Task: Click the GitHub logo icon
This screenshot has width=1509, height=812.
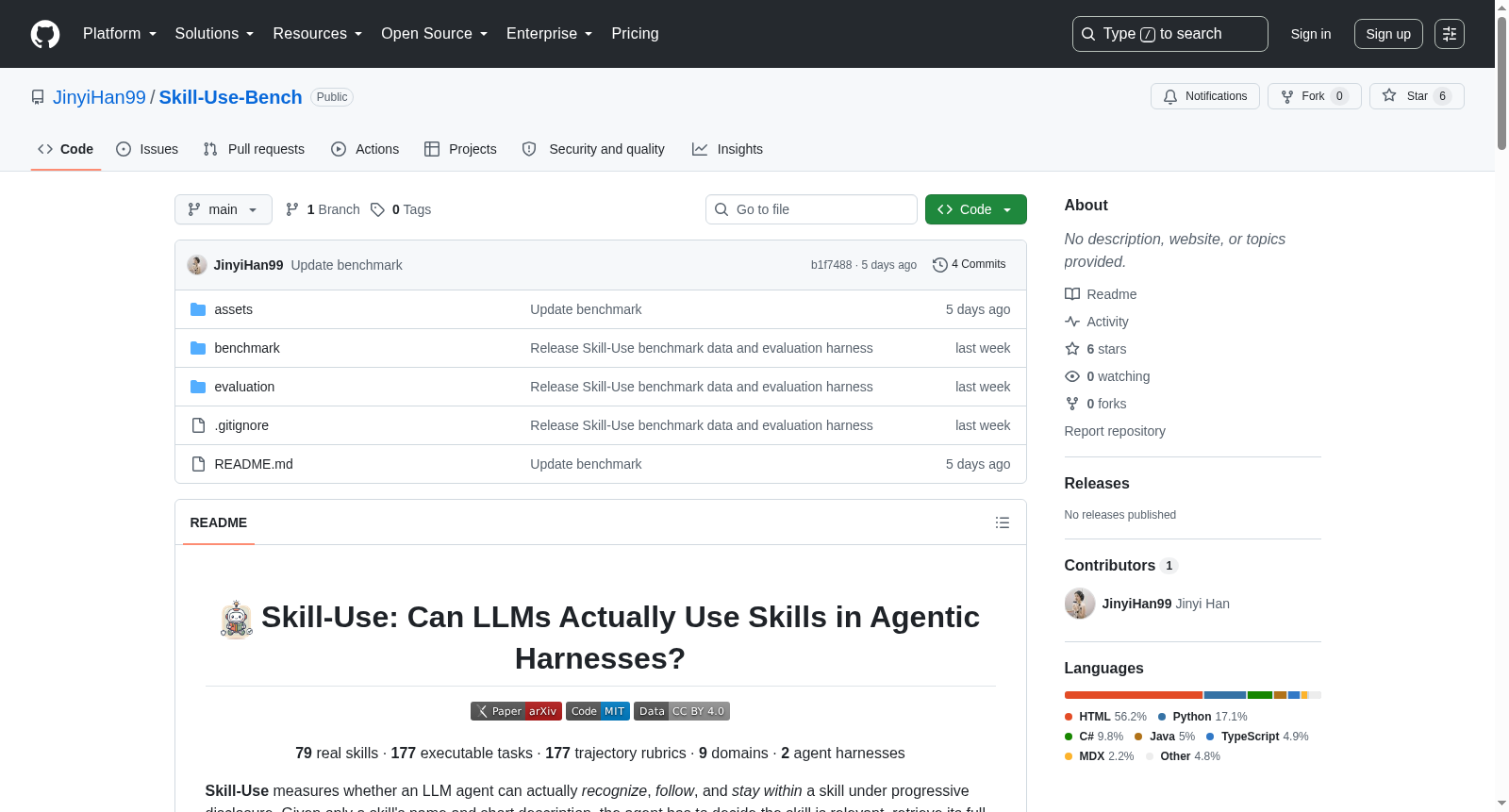Action: pos(45,34)
